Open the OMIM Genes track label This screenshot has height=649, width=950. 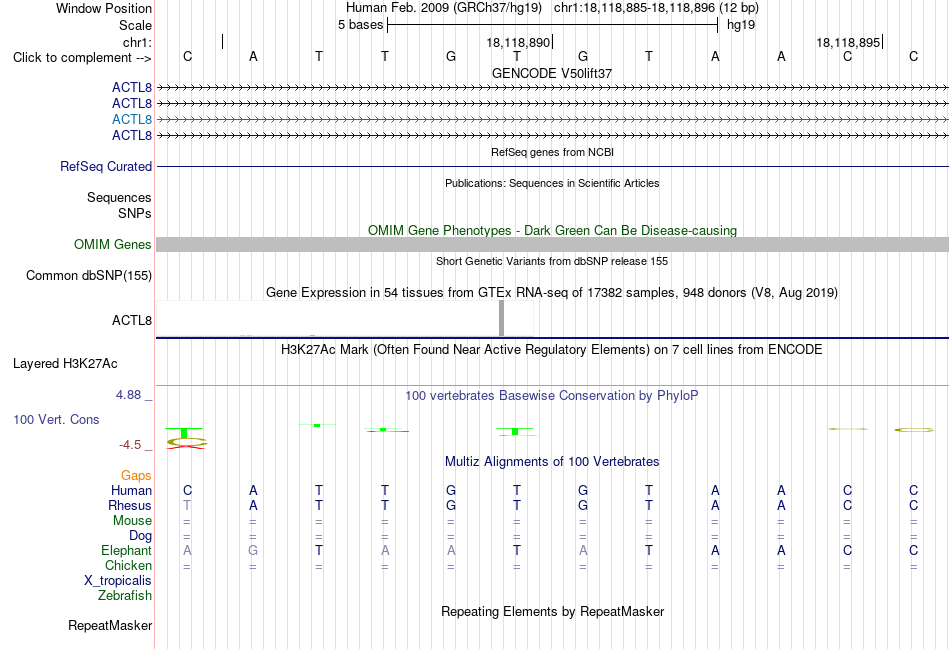(113, 244)
